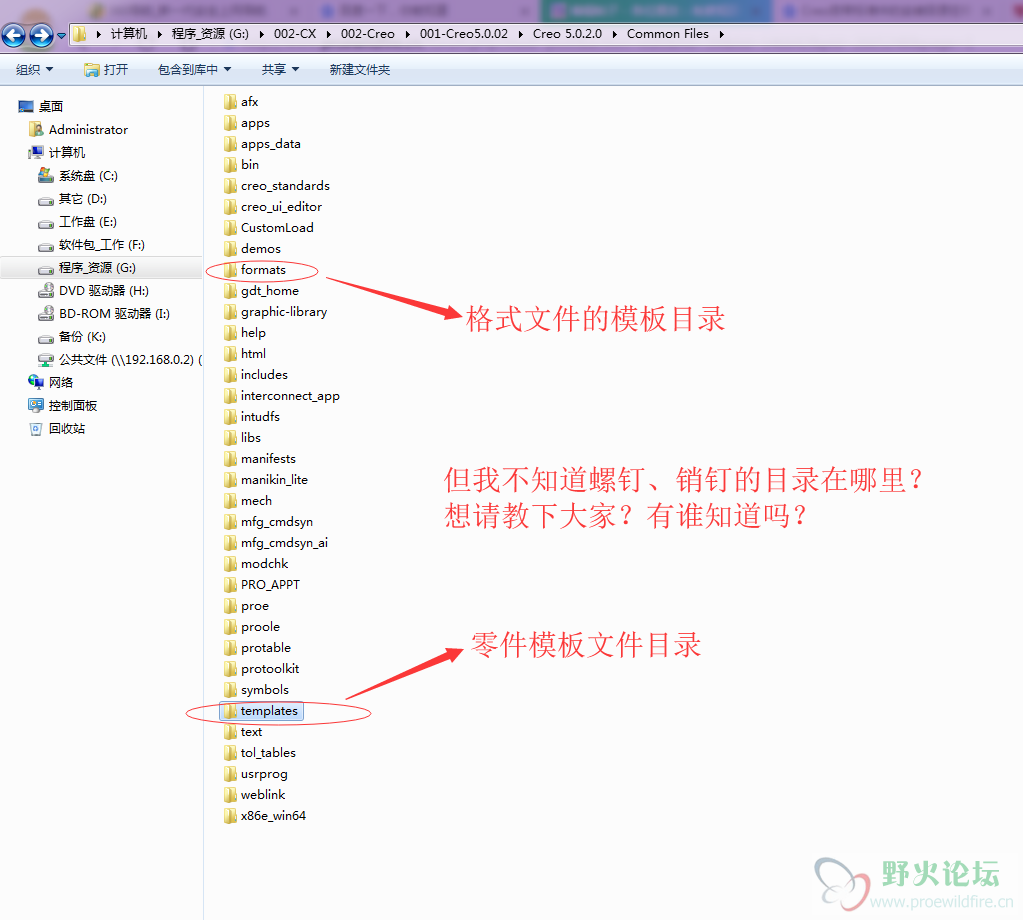The image size is (1023, 920).
Task: Select the afx folder icon
Action: click(230, 102)
